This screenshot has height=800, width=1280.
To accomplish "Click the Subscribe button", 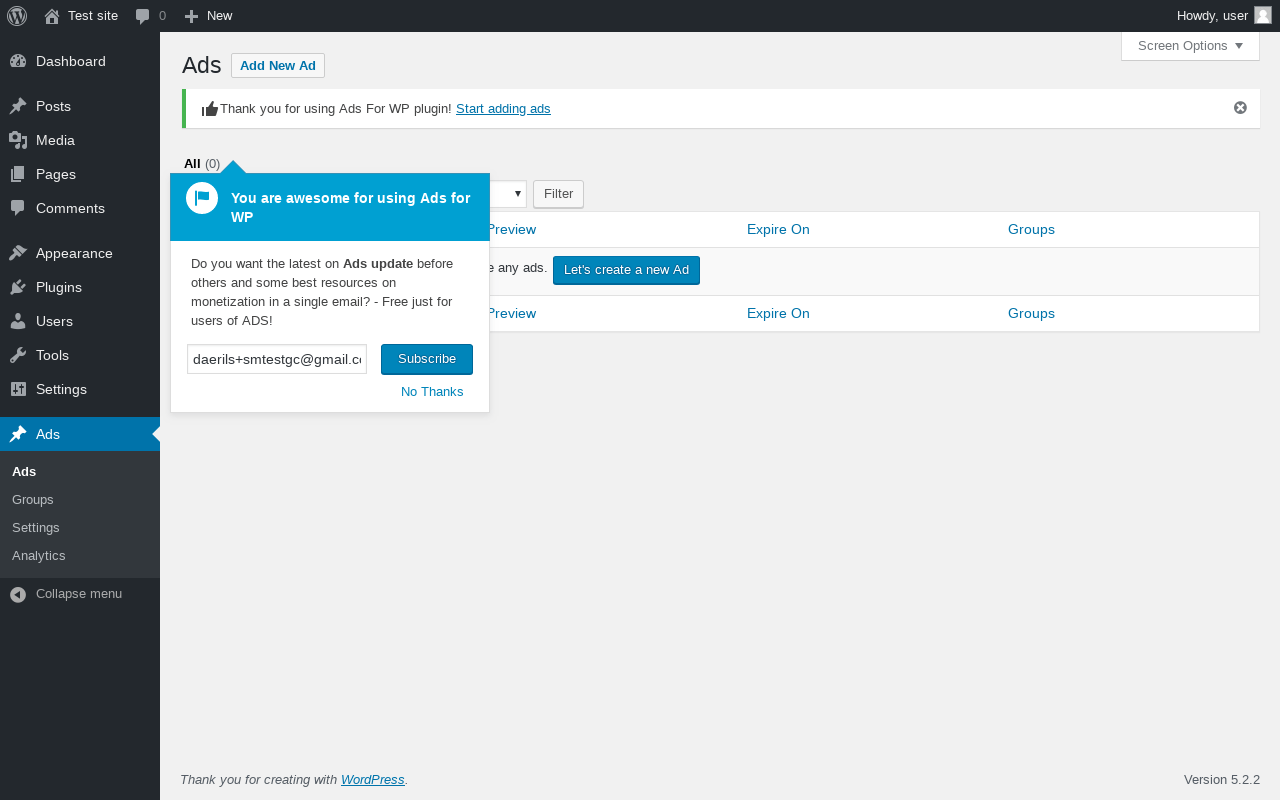I will (427, 359).
